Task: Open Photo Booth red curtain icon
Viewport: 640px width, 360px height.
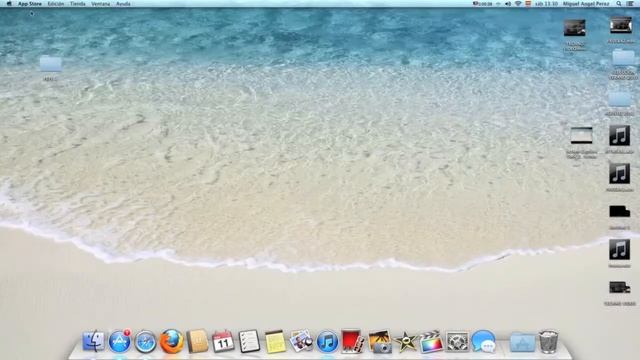Action: pos(352,341)
